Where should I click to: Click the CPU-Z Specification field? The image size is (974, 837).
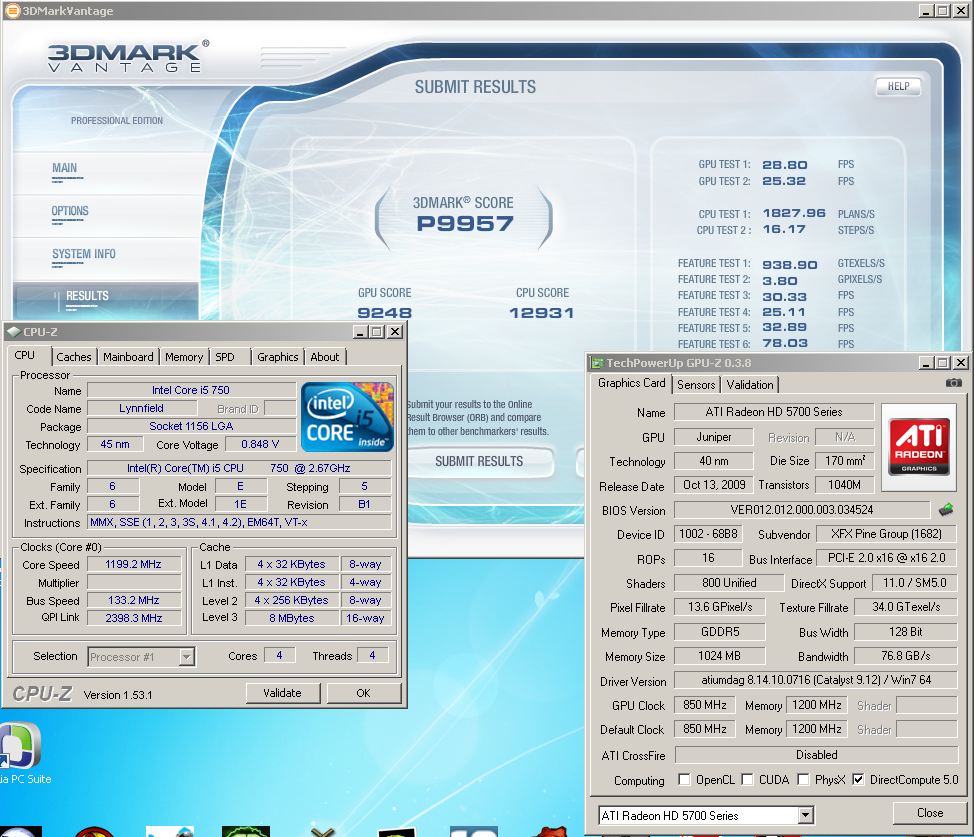tap(239, 468)
